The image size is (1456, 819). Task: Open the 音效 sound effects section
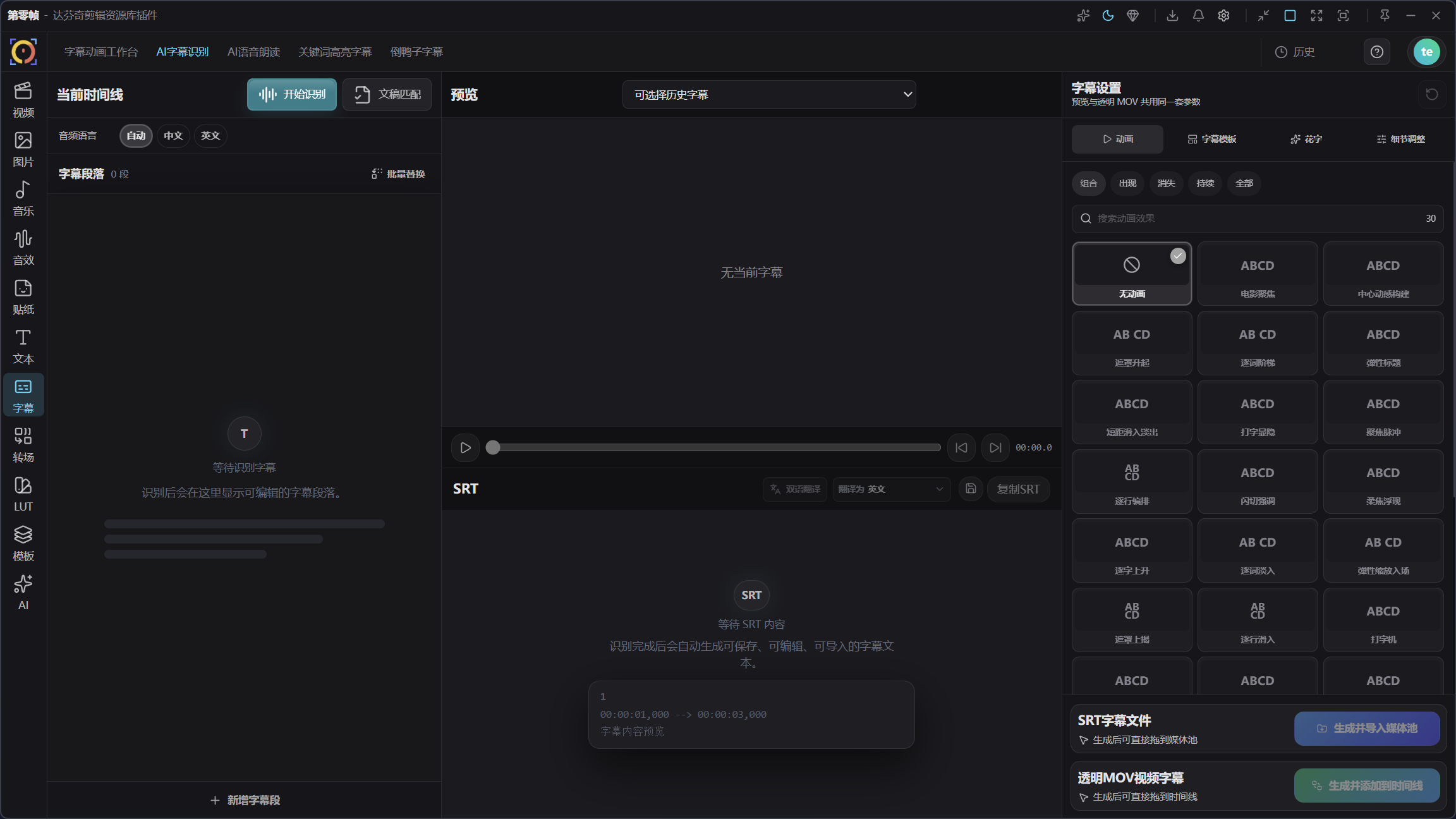[x=23, y=248]
